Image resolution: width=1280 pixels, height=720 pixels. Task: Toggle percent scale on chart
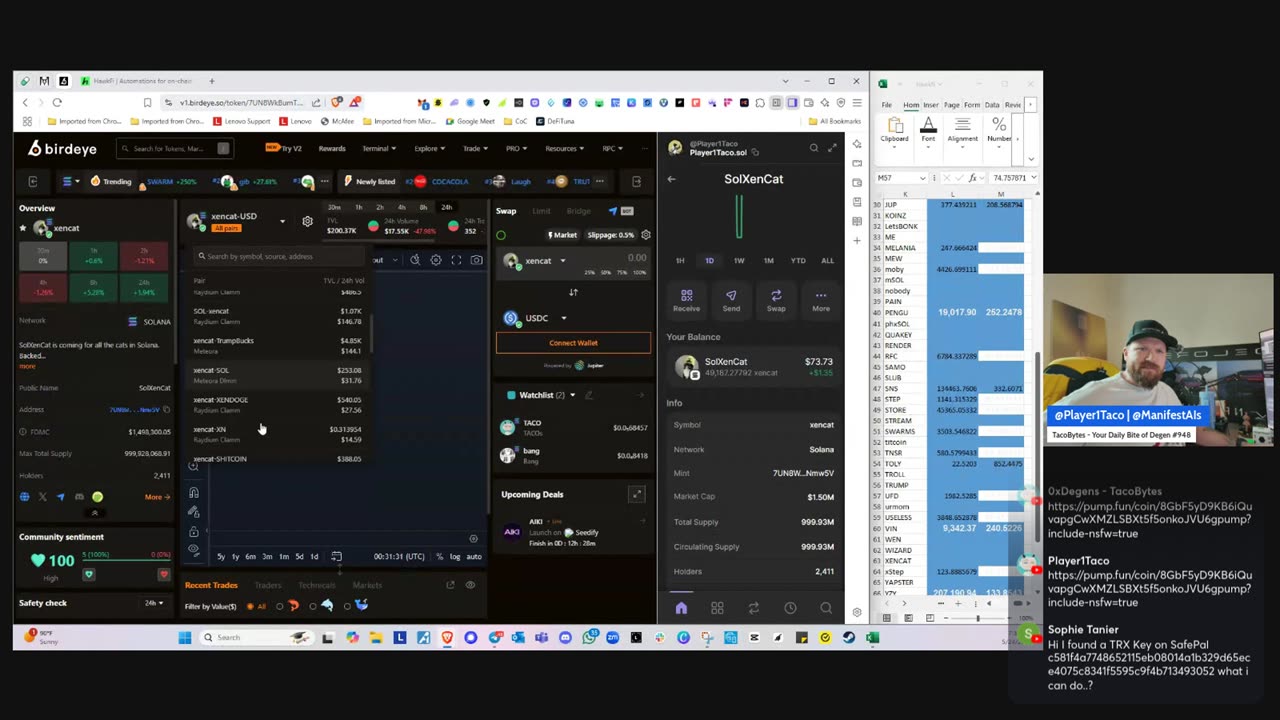point(439,556)
